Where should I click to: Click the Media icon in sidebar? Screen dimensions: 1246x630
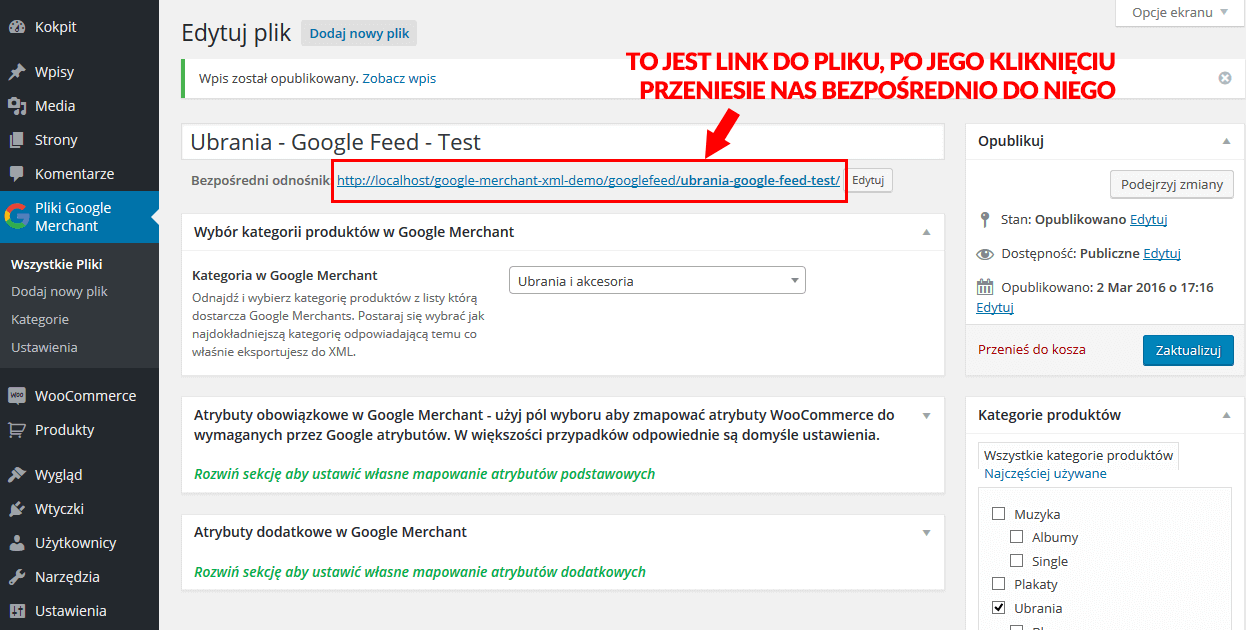coord(17,106)
